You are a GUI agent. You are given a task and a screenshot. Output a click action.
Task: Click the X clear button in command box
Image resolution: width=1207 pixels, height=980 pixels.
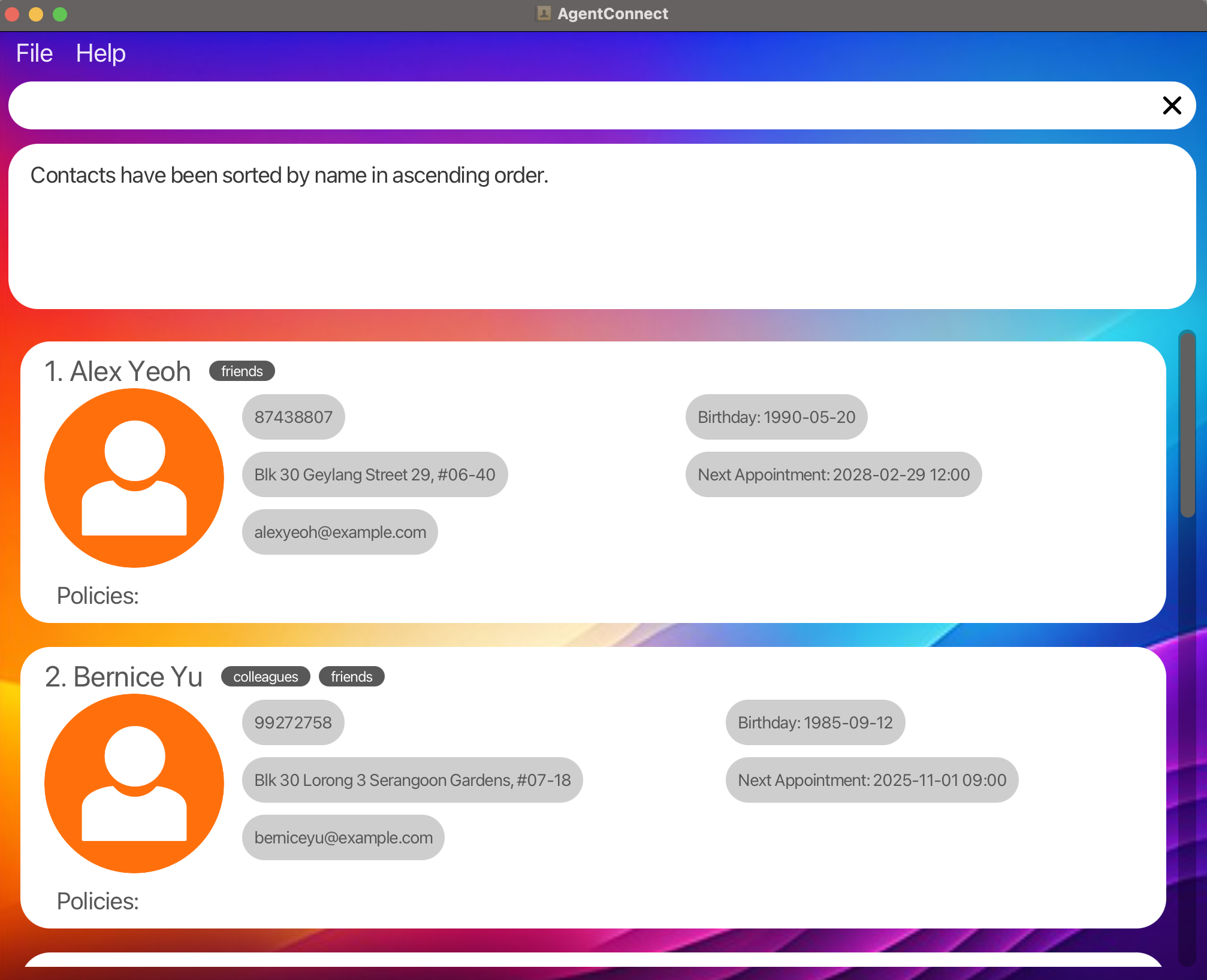(1172, 105)
